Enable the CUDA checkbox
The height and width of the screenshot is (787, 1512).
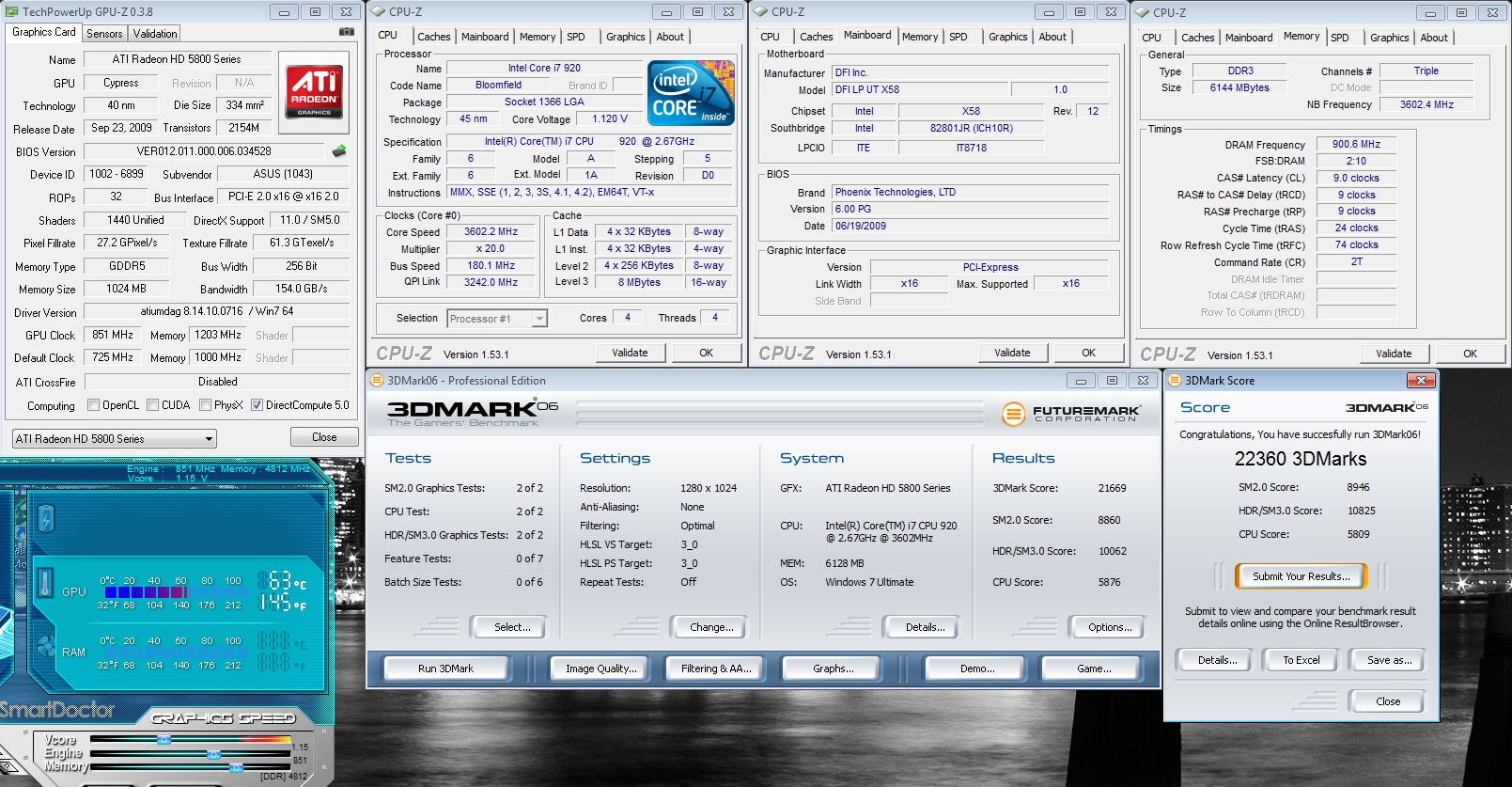pos(152,405)
